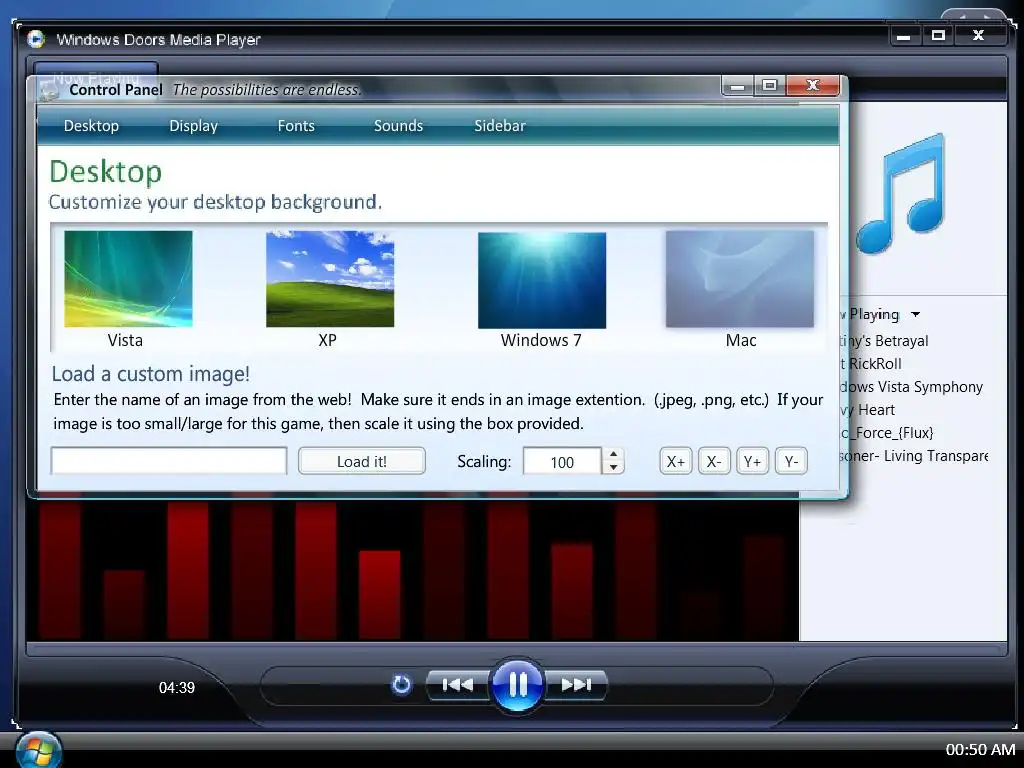
Task: Choose the Mac wallpaper thumbnail
Action: pos(740,279)
